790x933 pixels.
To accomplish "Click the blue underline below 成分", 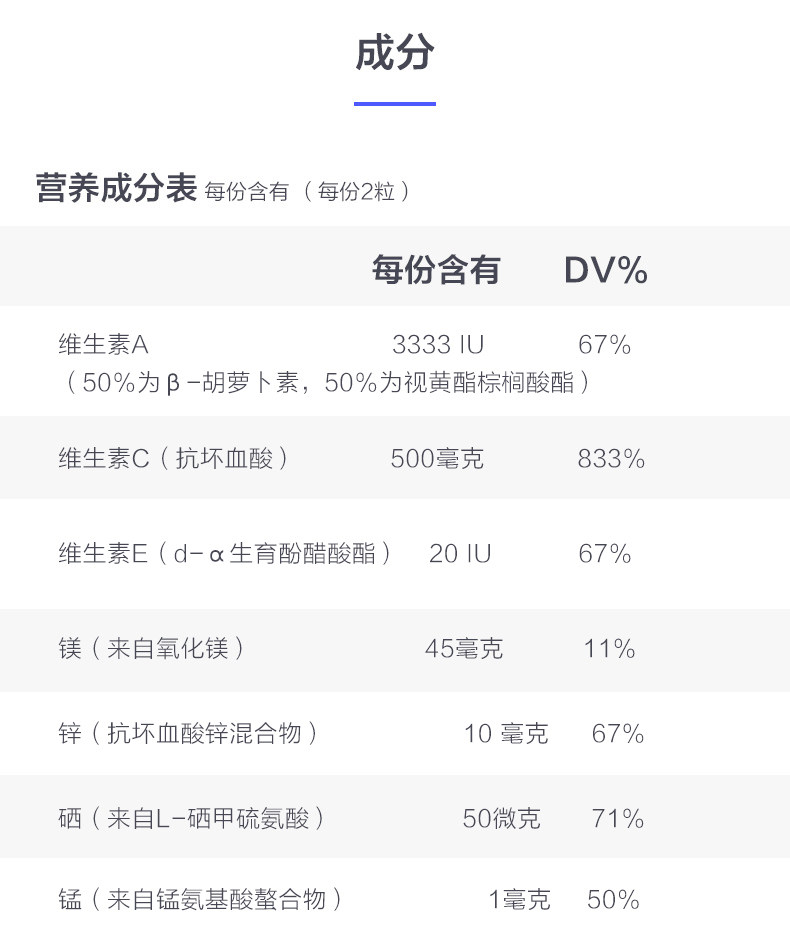I will click(x=394, y=103).
